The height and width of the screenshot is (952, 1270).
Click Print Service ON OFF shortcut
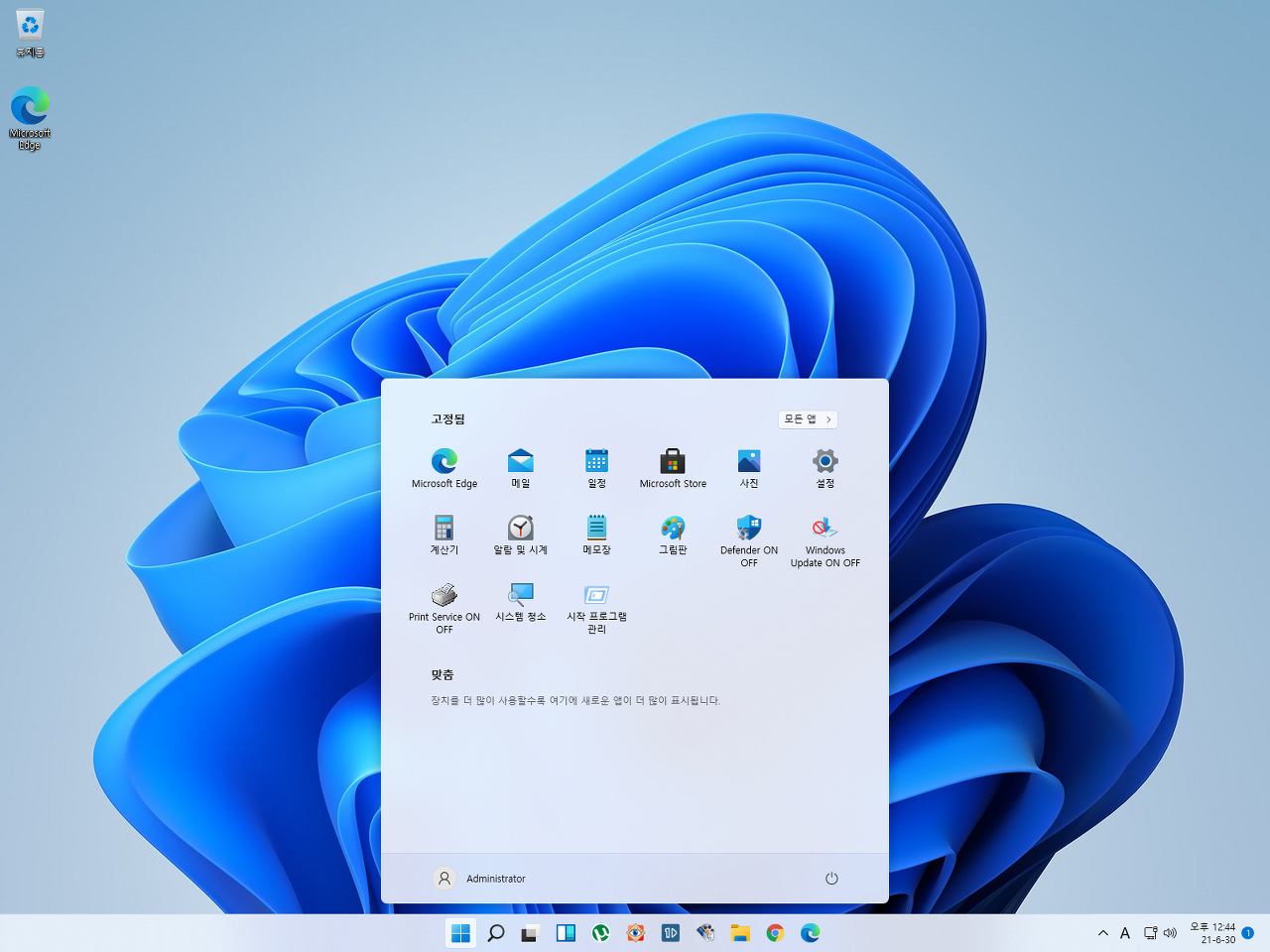(x=444, y=608)
